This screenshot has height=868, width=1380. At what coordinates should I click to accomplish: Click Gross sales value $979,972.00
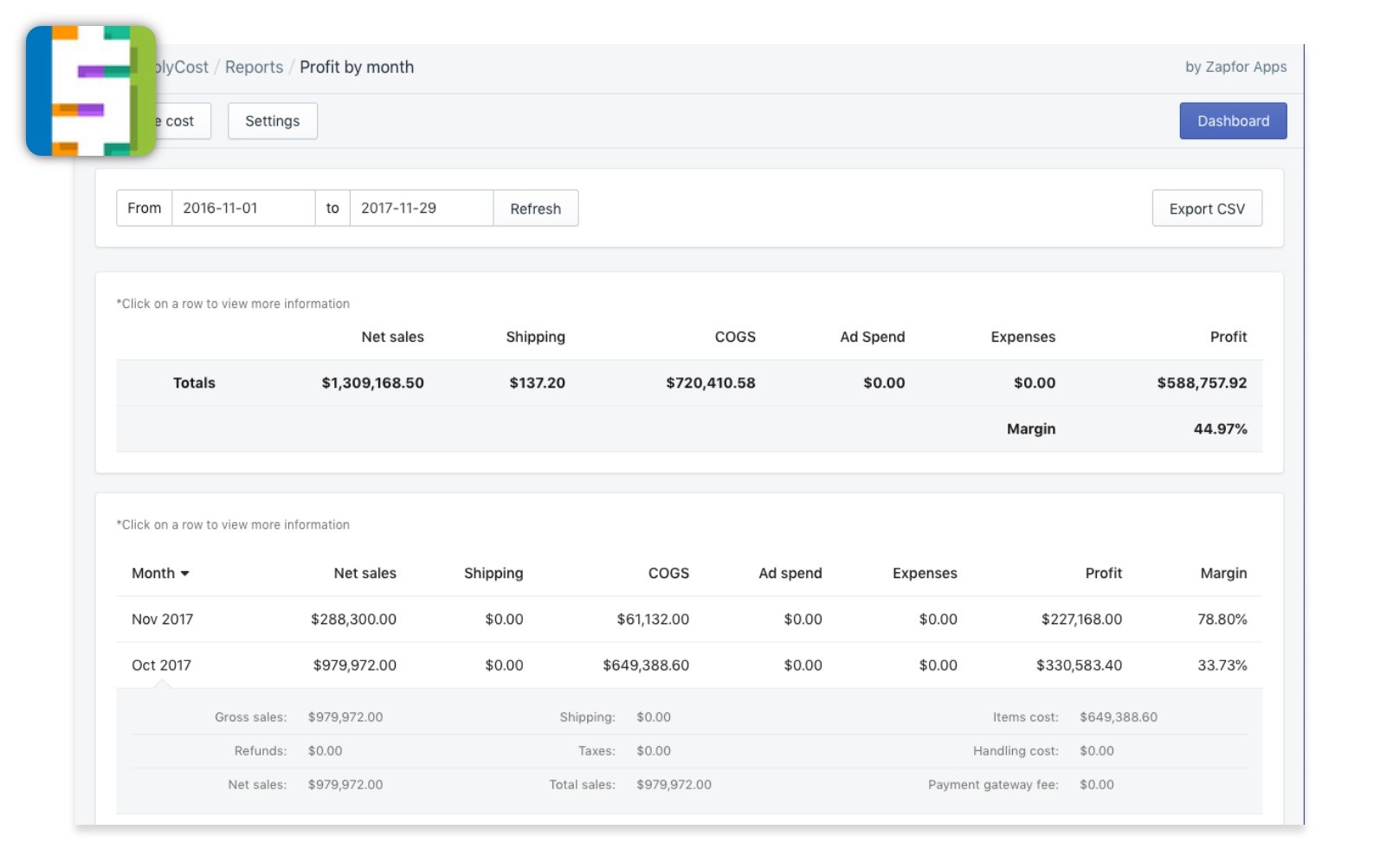pyautogui.click(x=345, y=717)
